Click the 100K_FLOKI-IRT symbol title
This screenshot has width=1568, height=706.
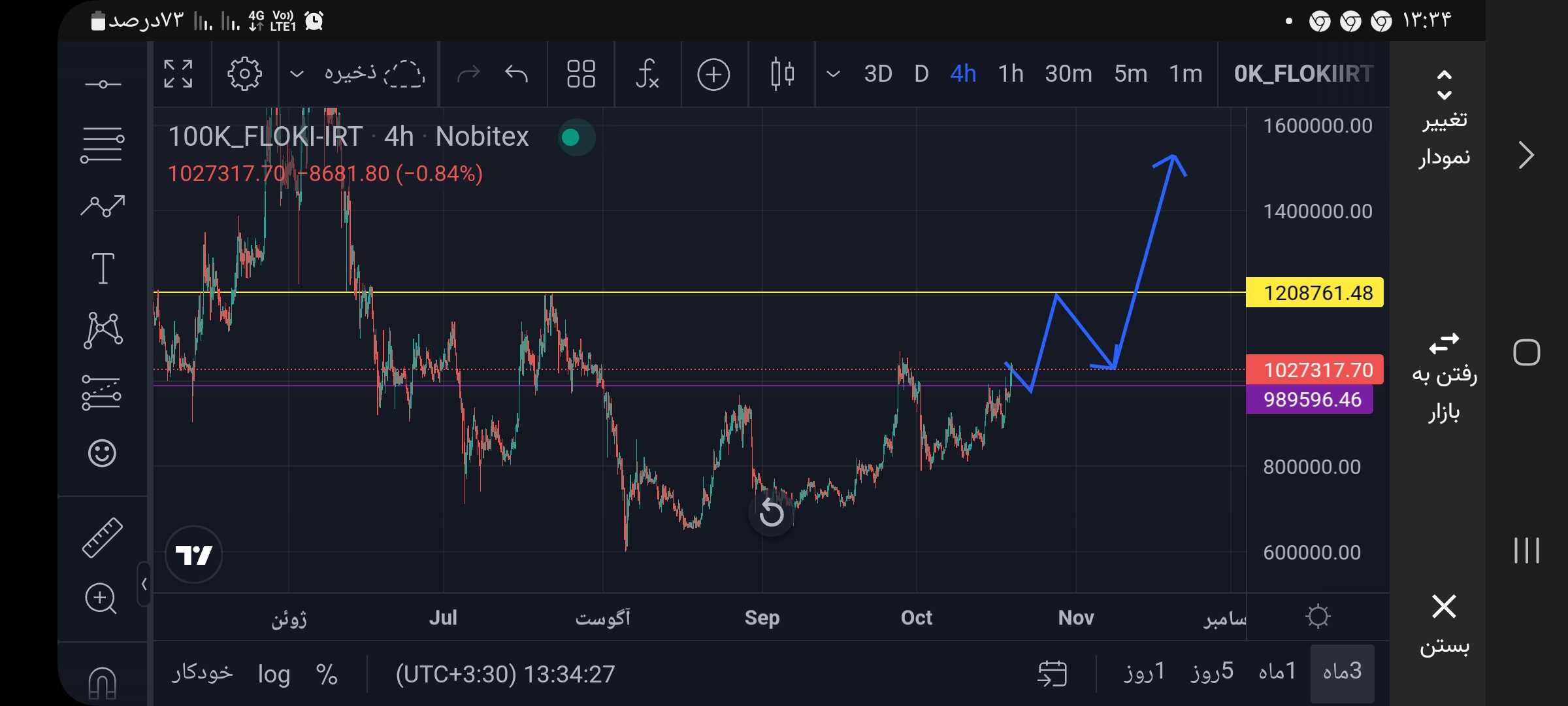(x=266, y=137)
